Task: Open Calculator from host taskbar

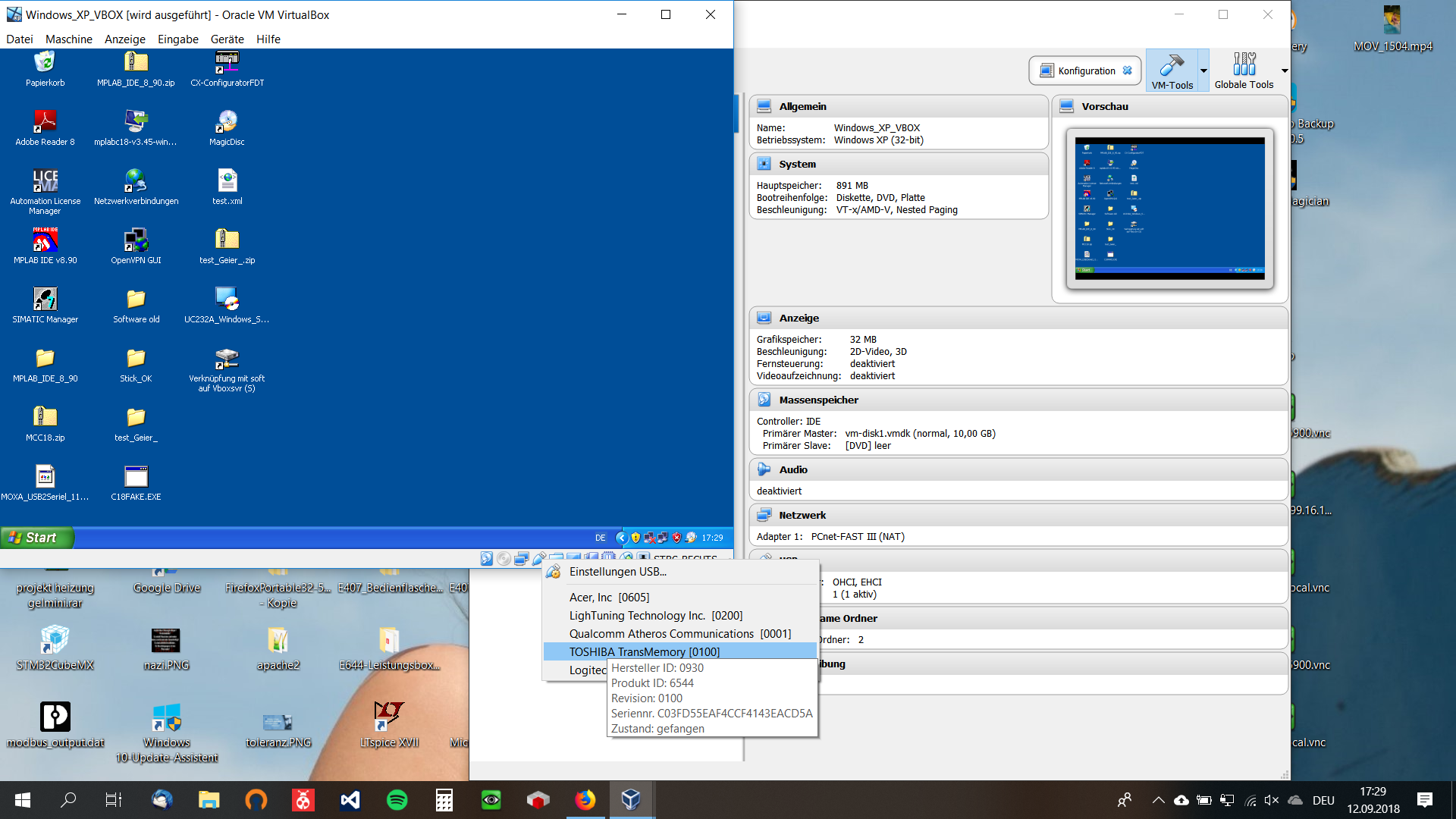Action: [x=444, y=800]
